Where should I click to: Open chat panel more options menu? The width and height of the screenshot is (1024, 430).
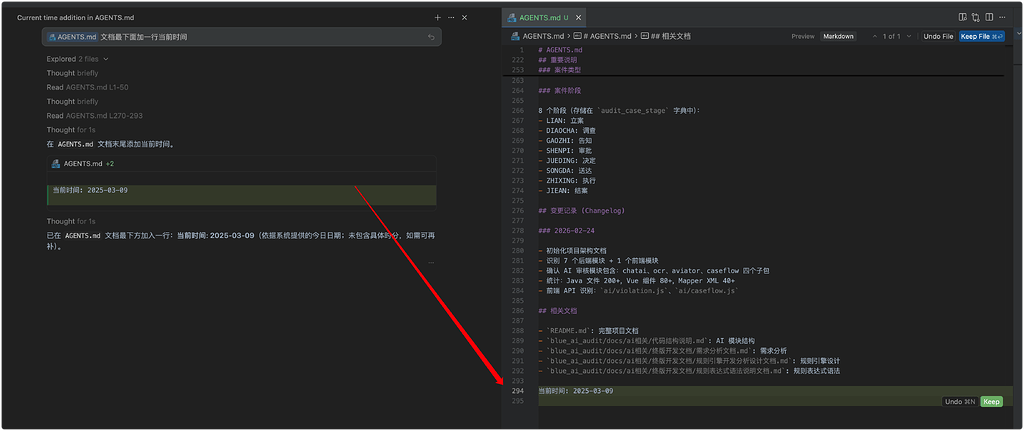pyautogui.click(x=451, y=18)
